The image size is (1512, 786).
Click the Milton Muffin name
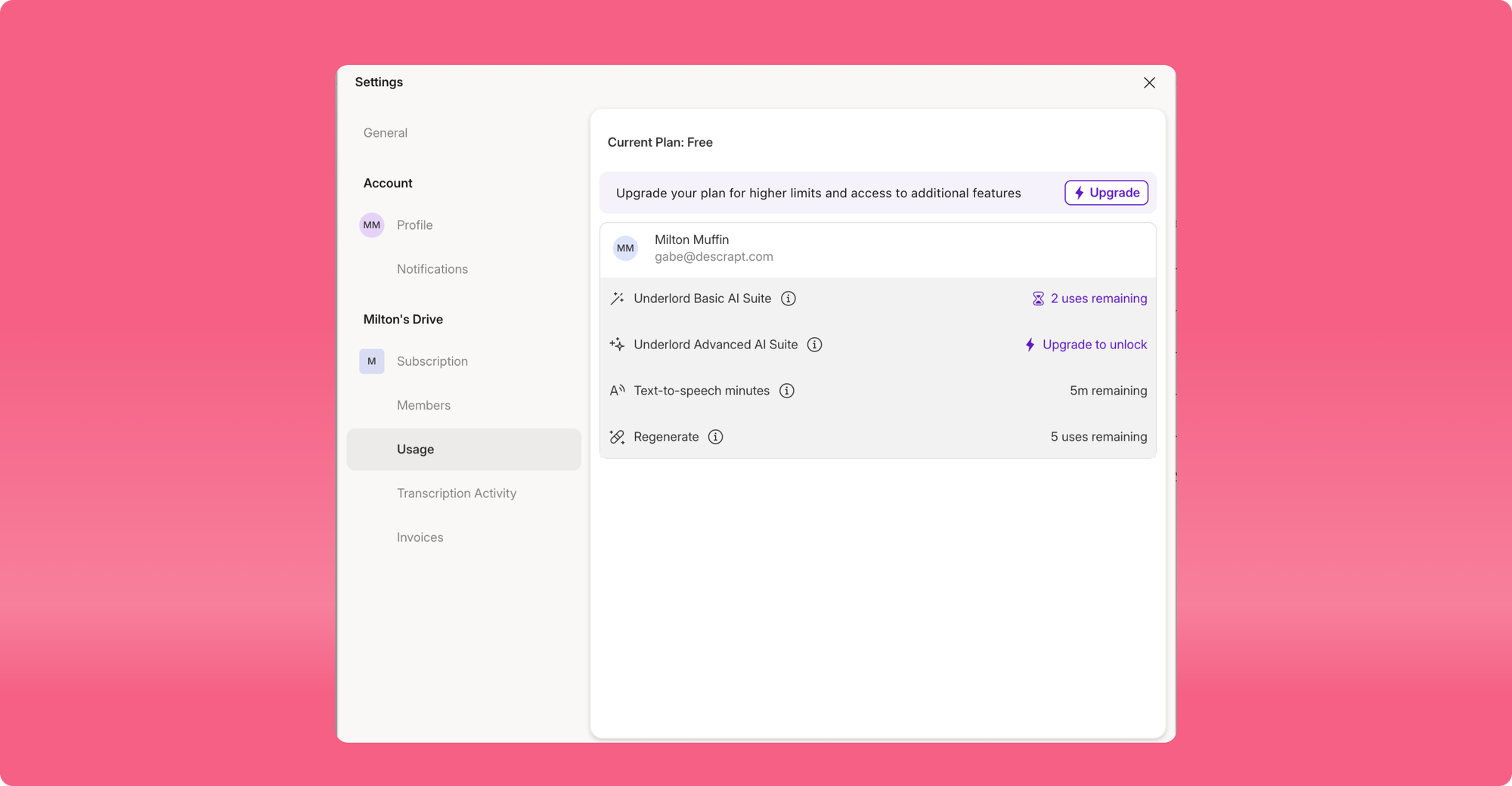pyautogui.click(x=692, y=240)
